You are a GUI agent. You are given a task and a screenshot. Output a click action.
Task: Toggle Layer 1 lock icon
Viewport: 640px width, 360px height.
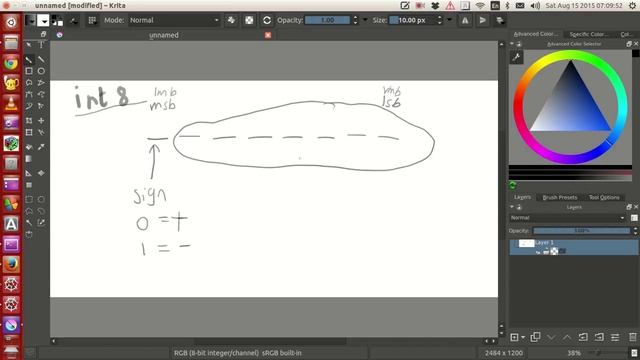pyautogui.click(x=546, y=251)
